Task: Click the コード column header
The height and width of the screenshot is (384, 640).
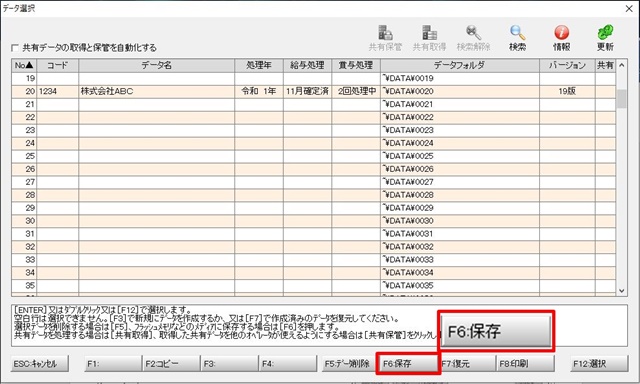Action: point(58,65)
